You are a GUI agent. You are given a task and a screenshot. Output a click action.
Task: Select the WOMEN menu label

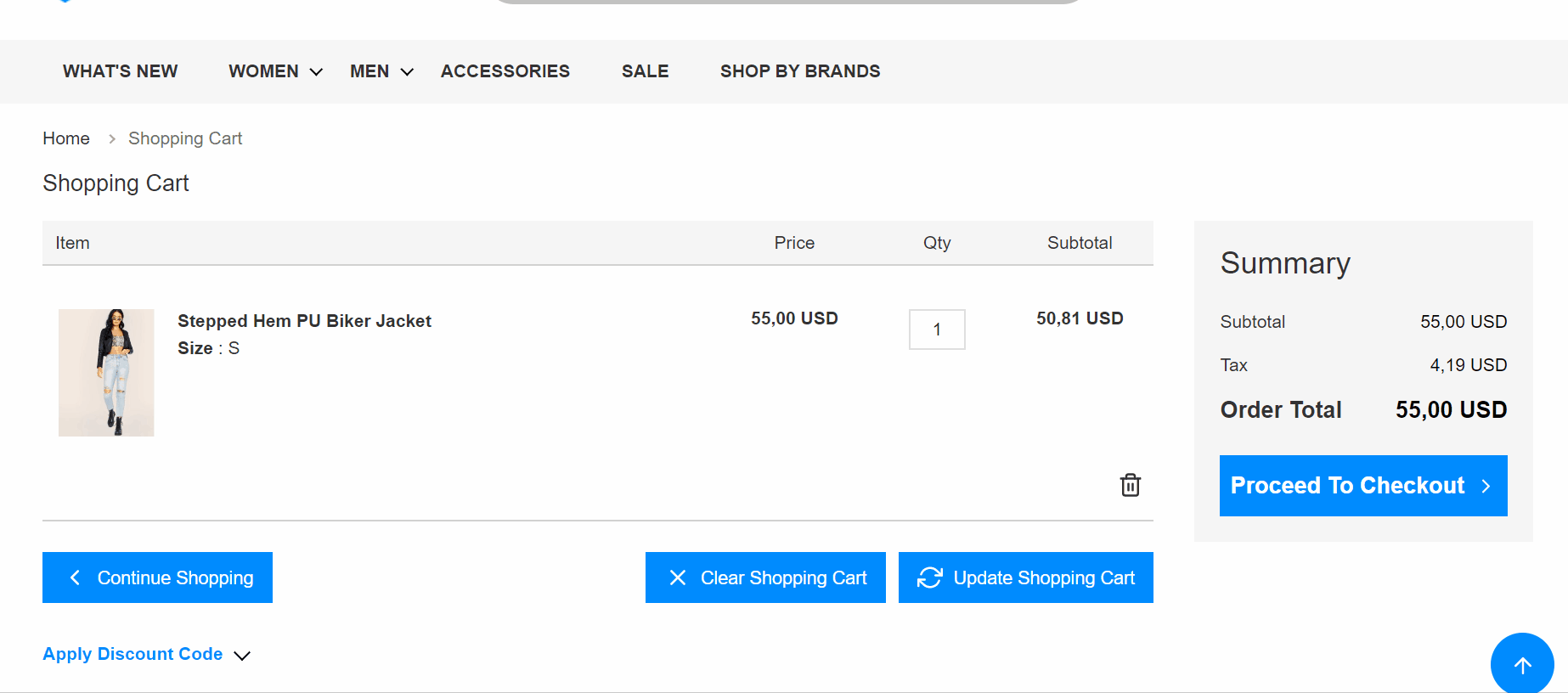point(263,71)
